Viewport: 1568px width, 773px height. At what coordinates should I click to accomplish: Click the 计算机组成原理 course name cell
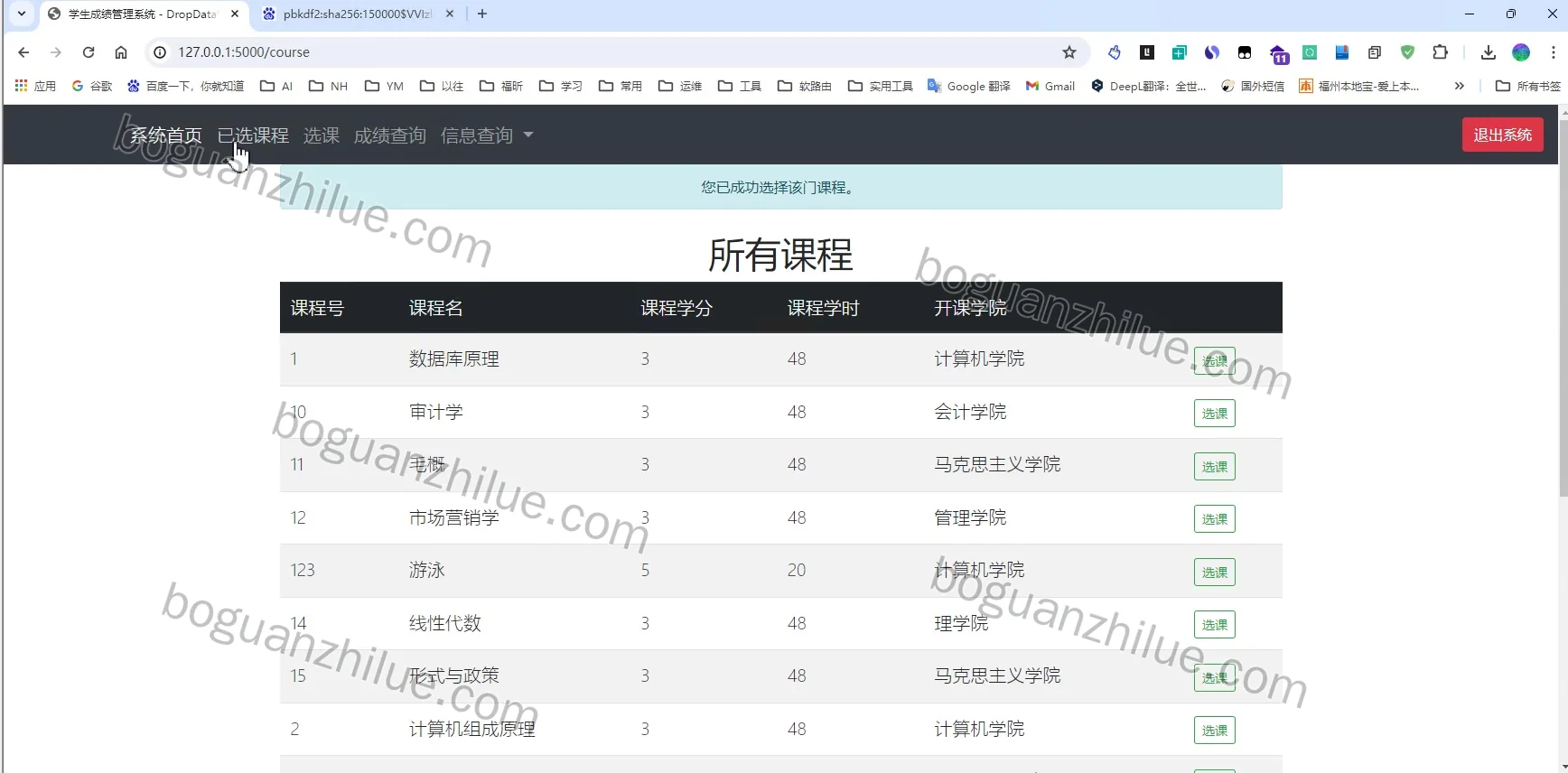coord(472,729)
